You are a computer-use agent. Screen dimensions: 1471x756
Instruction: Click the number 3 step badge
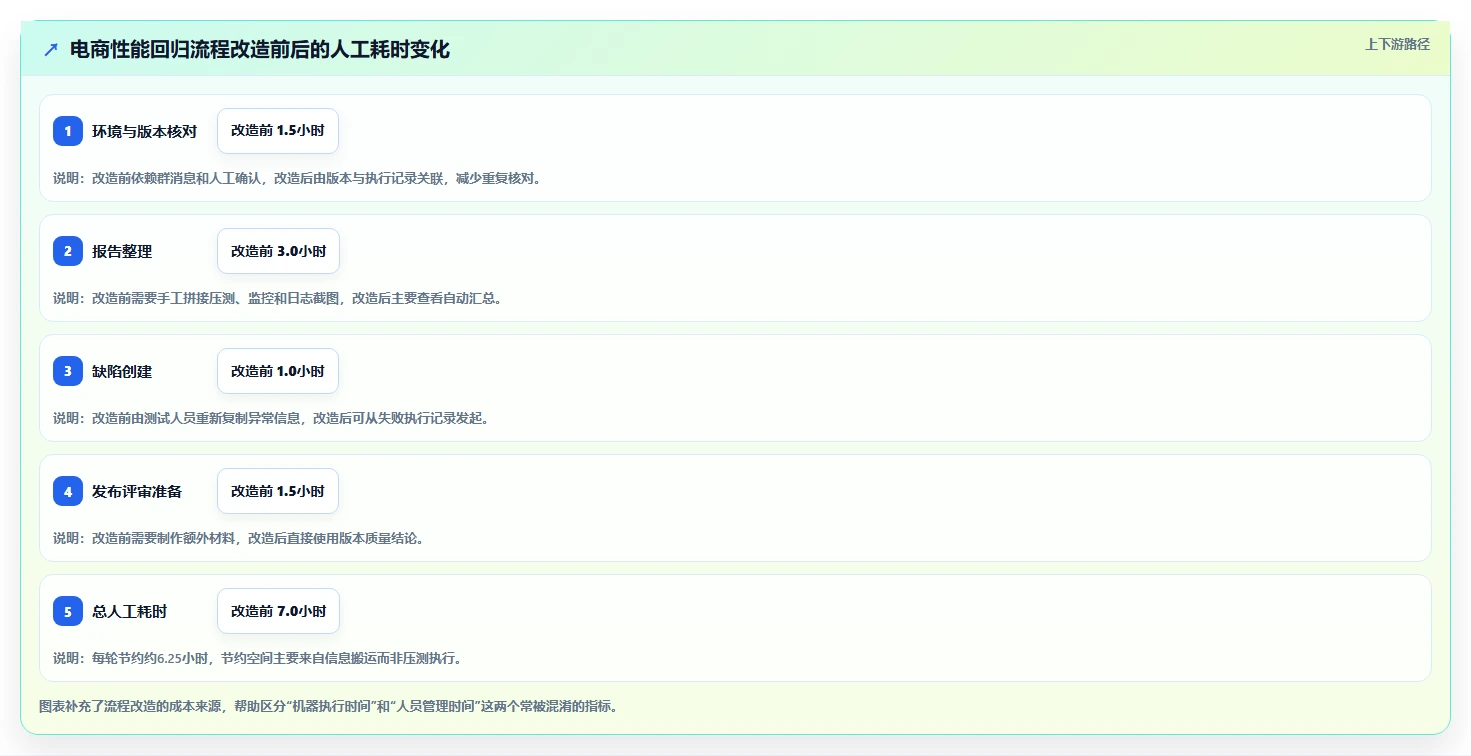coord(68,371)
